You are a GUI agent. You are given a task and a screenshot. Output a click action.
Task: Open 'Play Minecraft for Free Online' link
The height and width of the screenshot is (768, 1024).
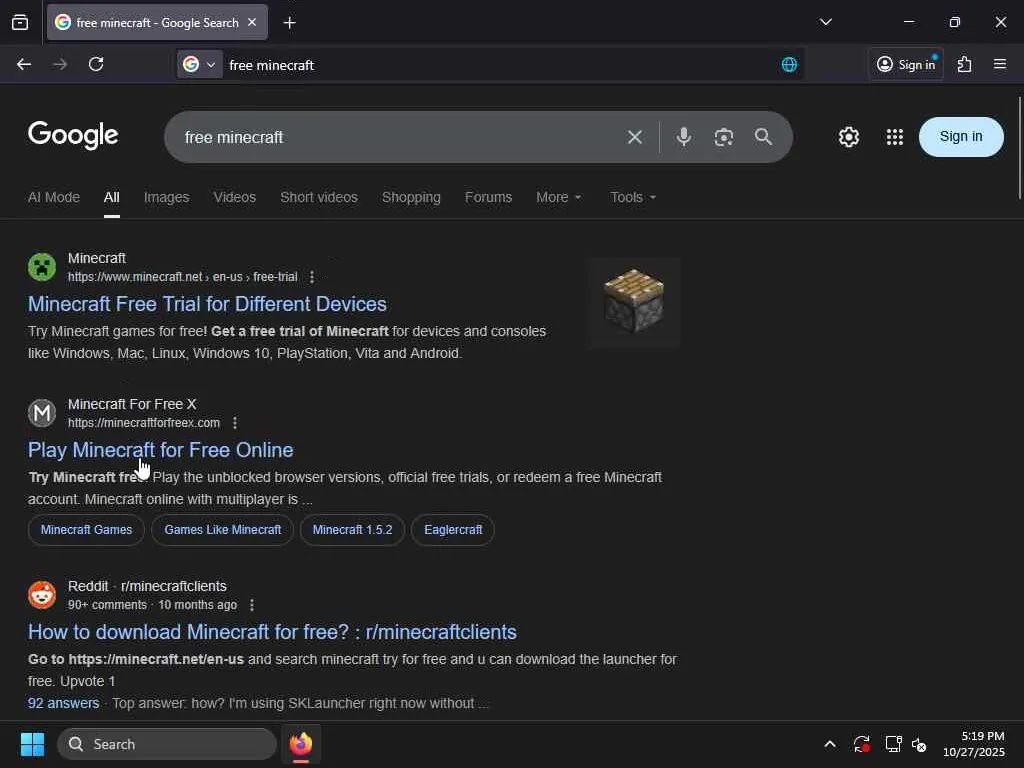161,450
